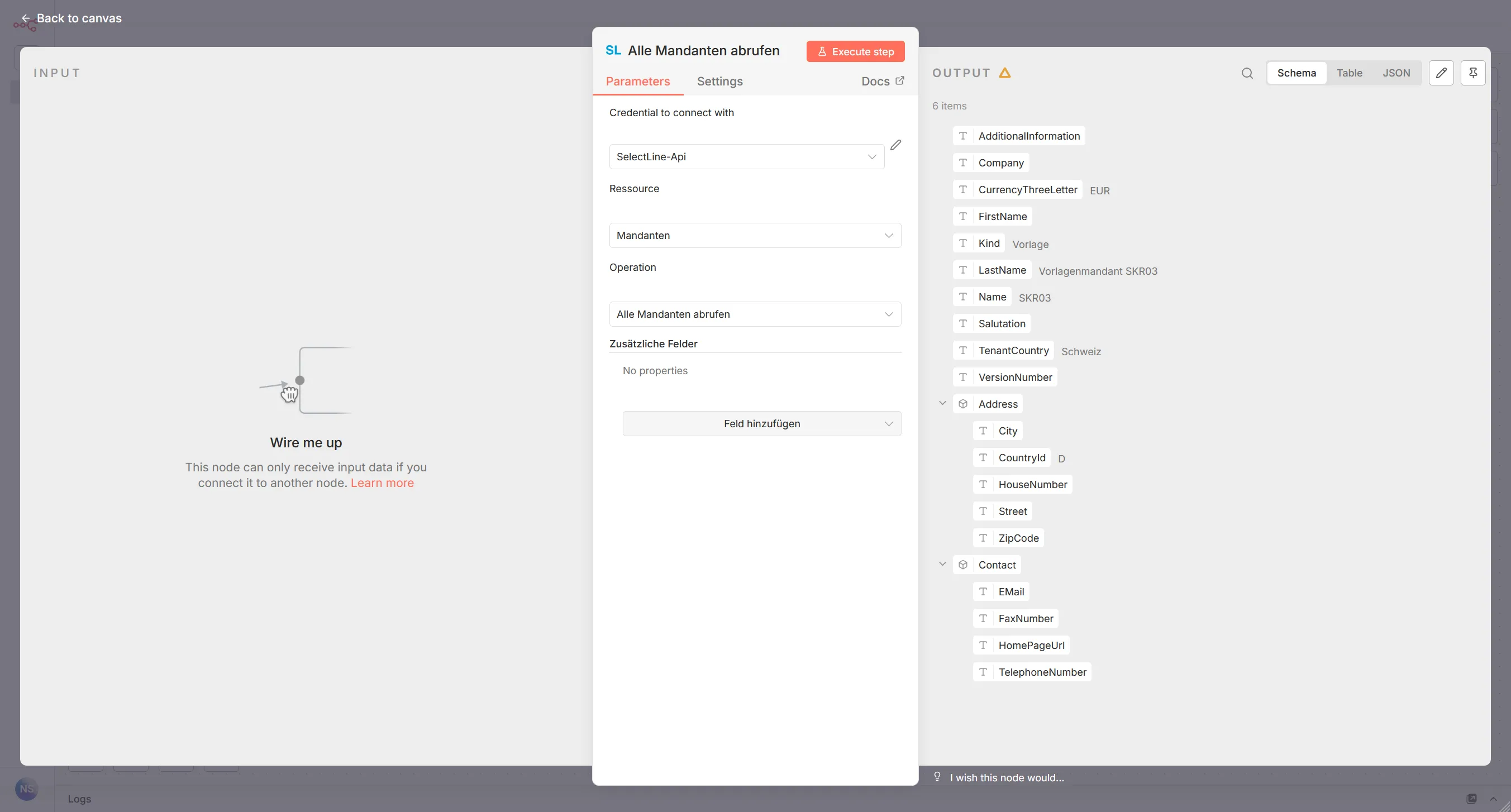Click the back arrow icon to canvas

pos(26,18)
